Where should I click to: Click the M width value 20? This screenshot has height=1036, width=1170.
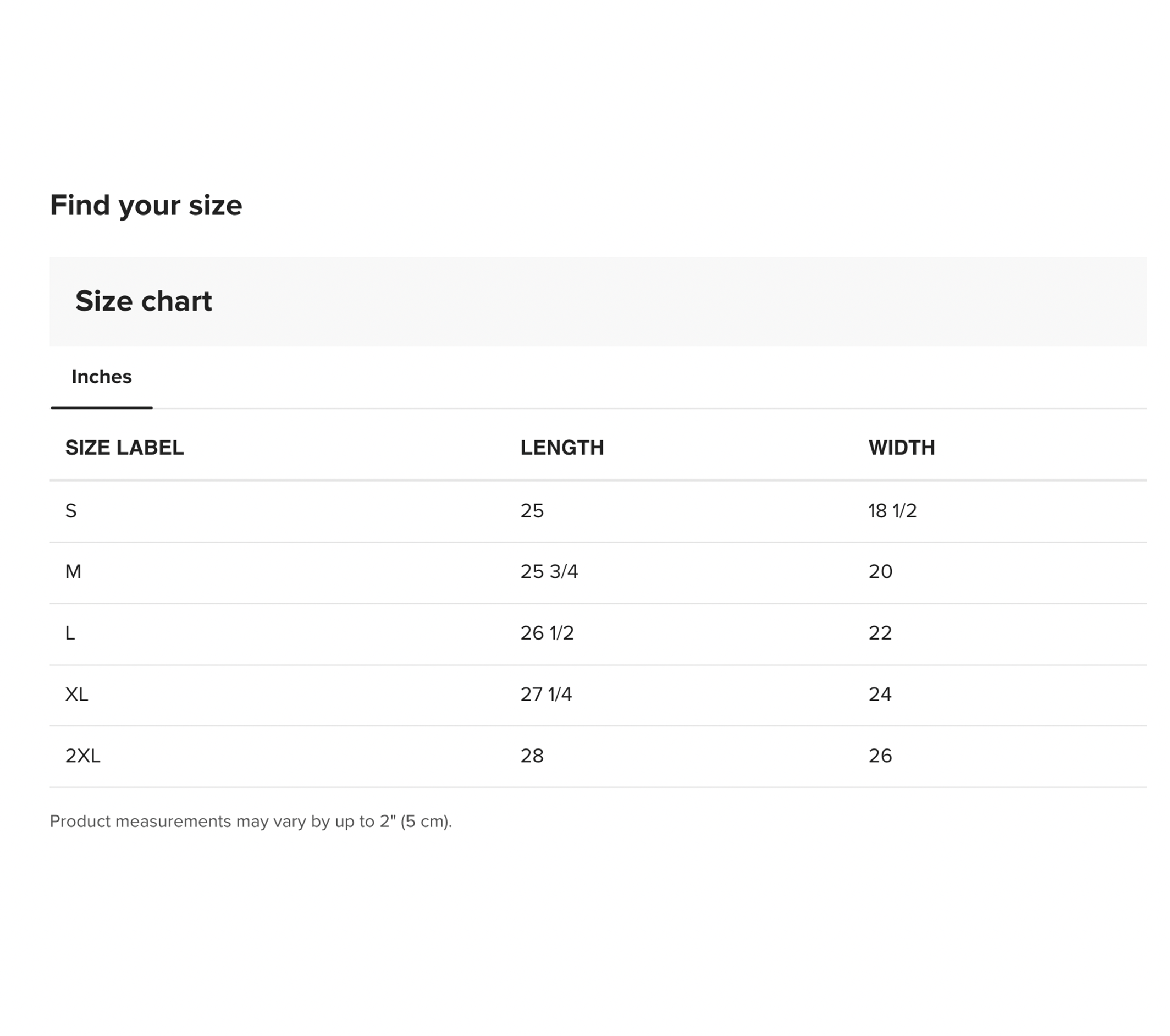click(x=880, y=571)
